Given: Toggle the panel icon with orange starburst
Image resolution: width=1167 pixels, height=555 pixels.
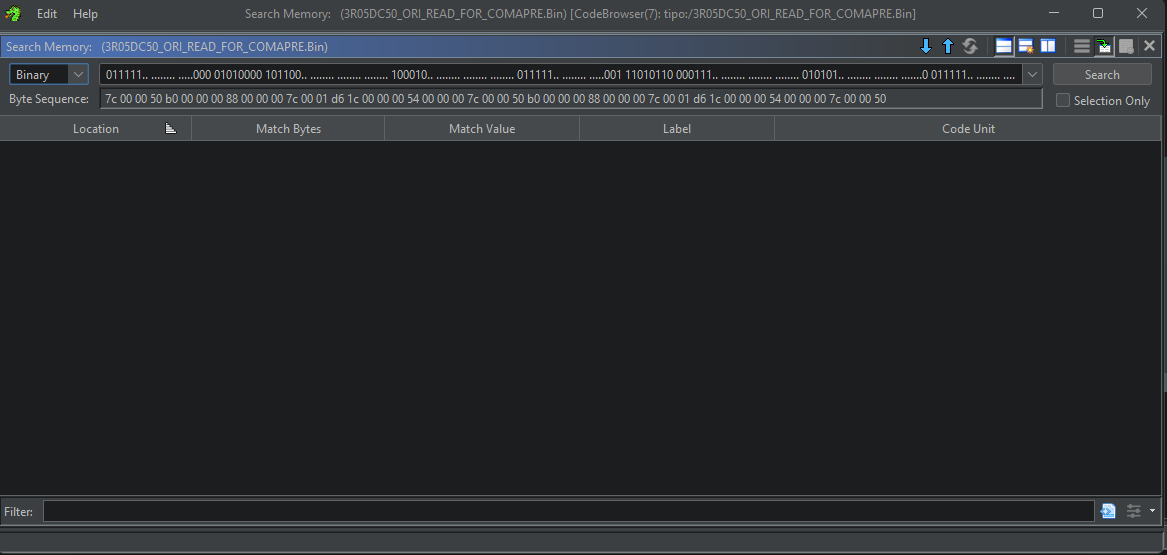Looking at the screenshot, I should (x=1026, y=46).
